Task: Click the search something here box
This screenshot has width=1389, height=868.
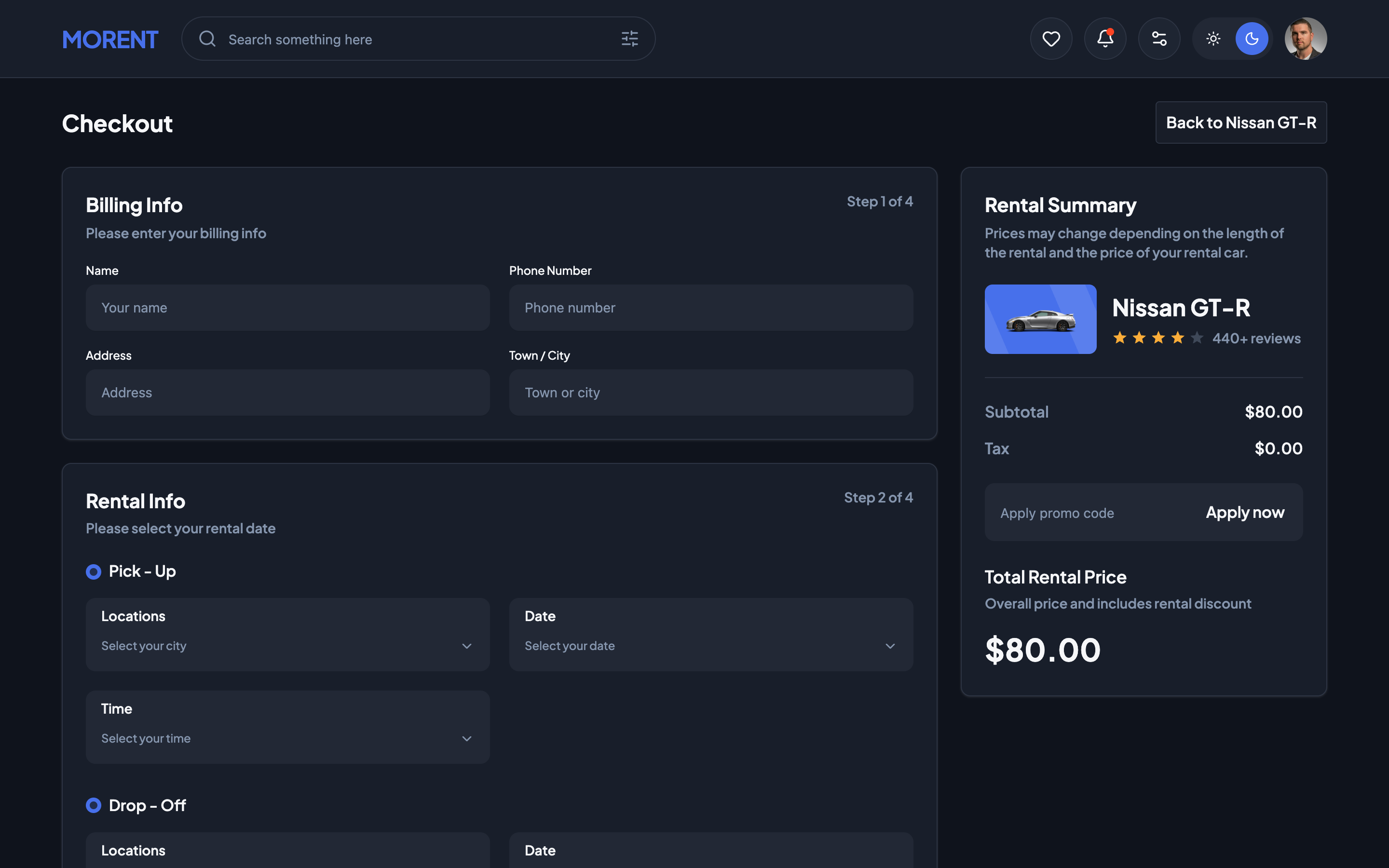Action: point(418,39)
